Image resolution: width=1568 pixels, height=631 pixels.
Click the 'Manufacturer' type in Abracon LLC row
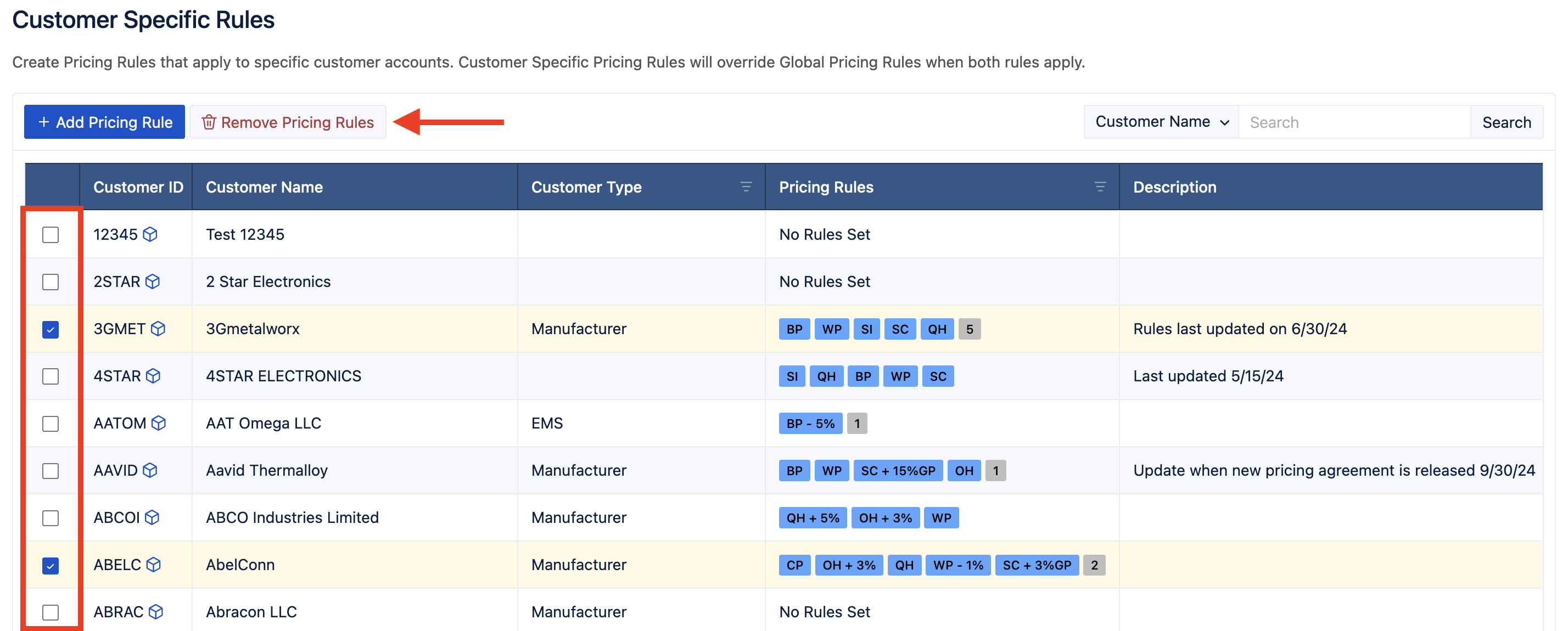click(x=578, y=612)
